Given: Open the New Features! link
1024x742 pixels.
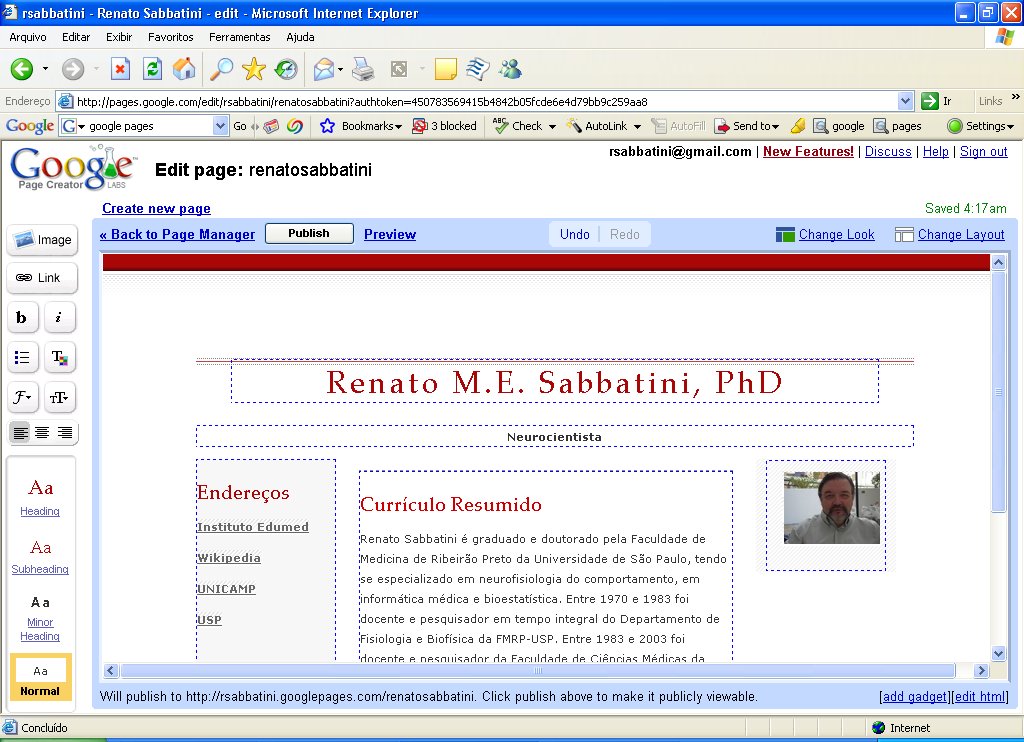Looking at the screenshot, I should (808, 151).
